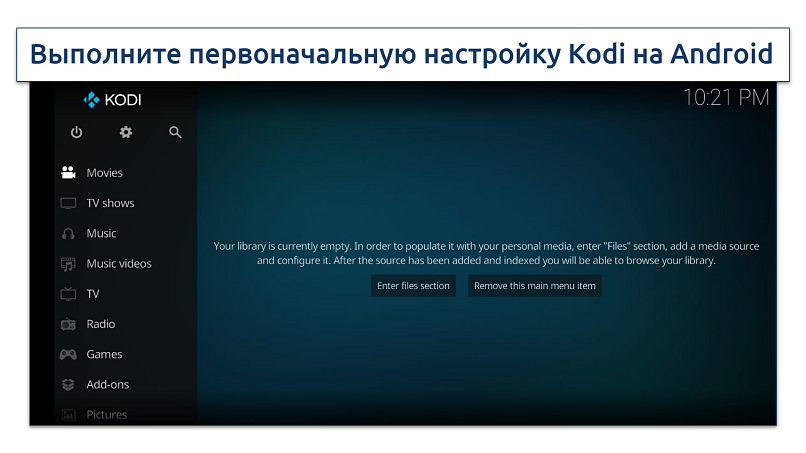Go to the TV shows menu item
Screen dimensions: 806x453
[x=110, y=203]
